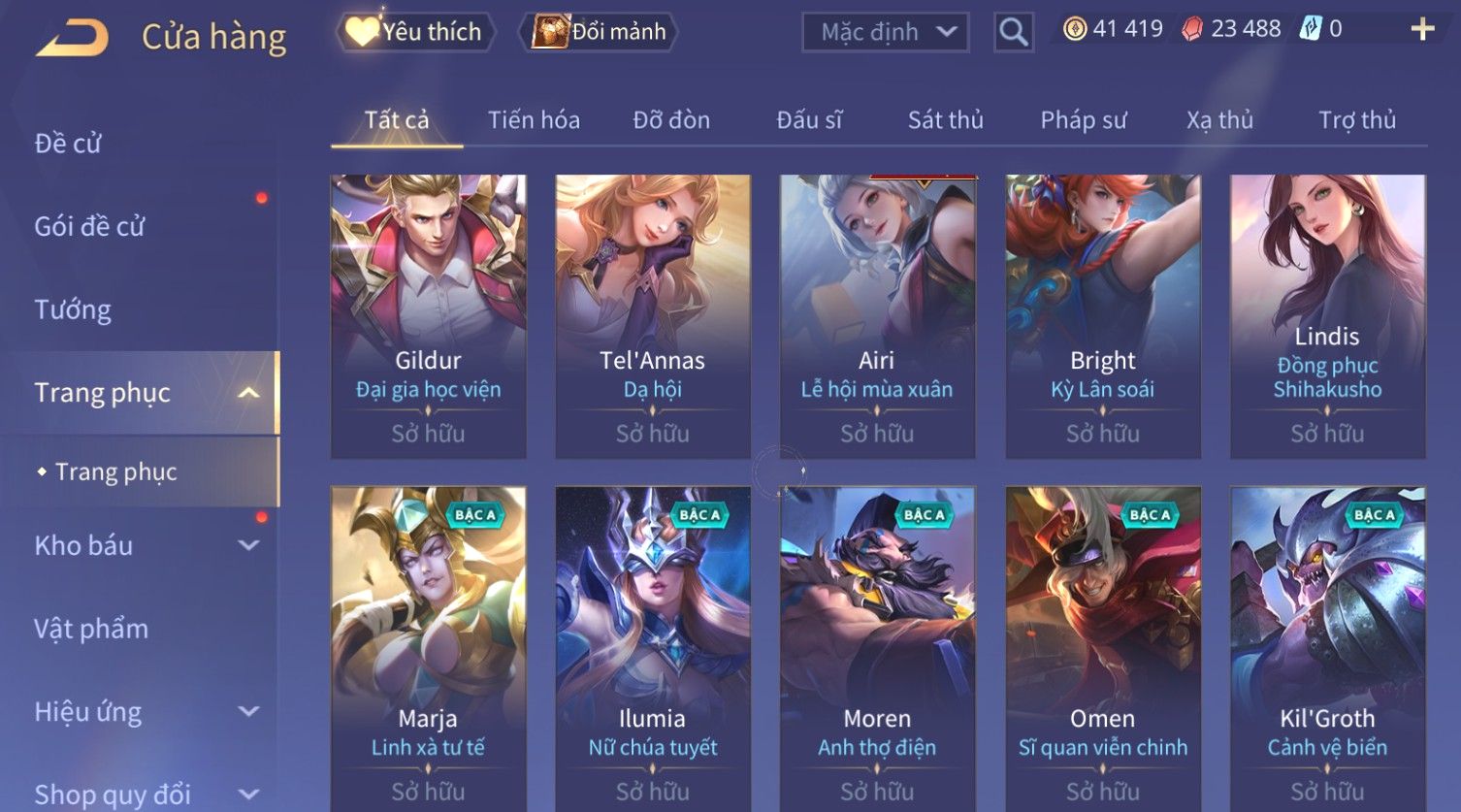Open the Tướng sidebar menu
Screen dimensions: 1461x812
point(73,309)
